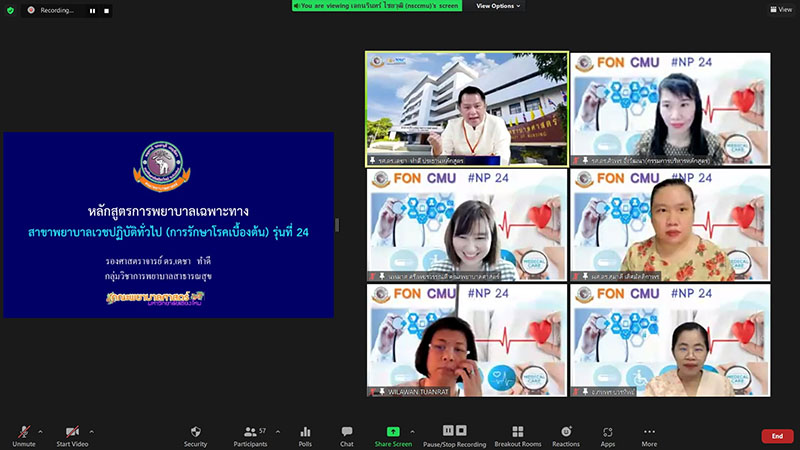This screenshot has width=800, height=450.
Task: Select the smiling woman's video tile
Action: [x=466, y=225]
